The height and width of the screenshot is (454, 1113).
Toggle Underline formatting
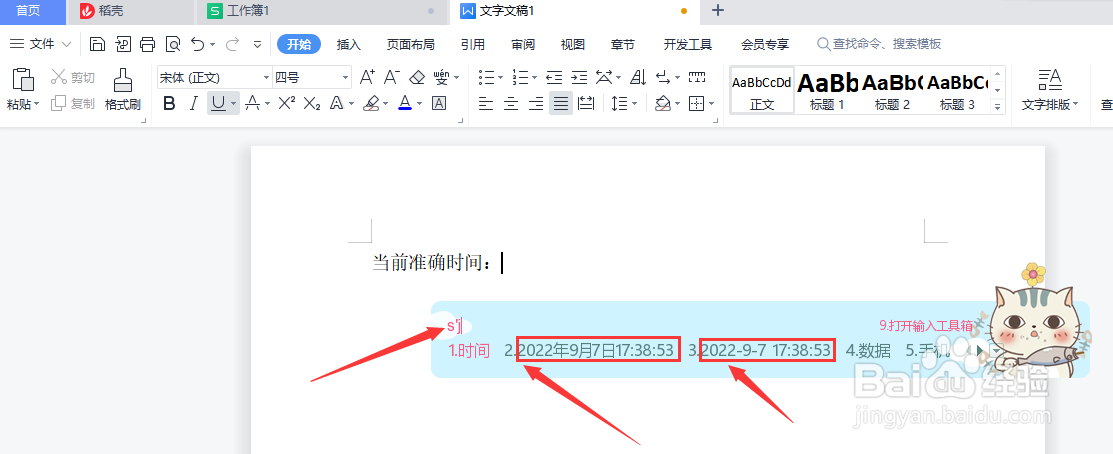pyautogui.click(x=218, y=104)
